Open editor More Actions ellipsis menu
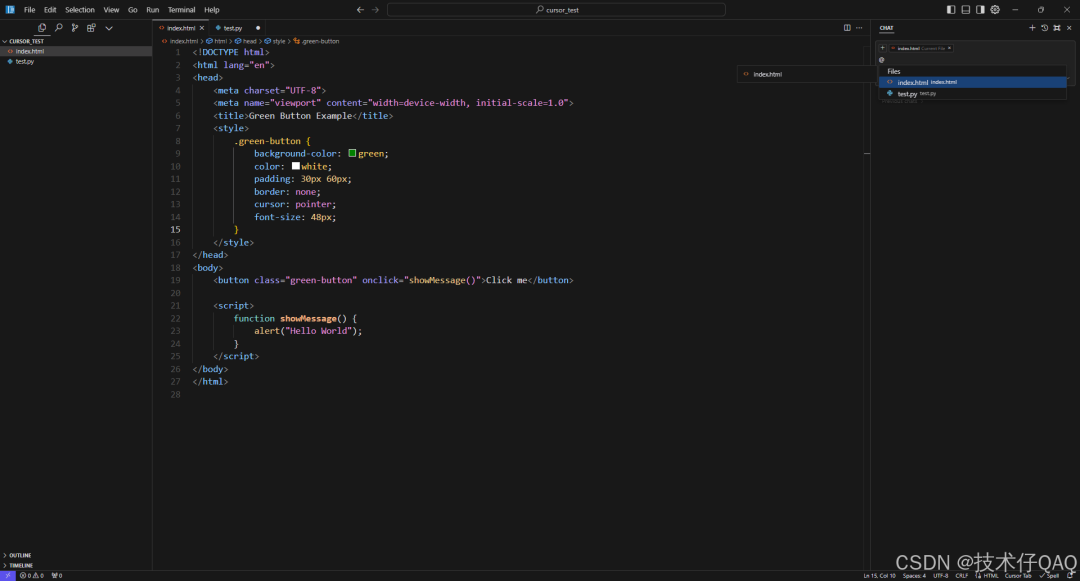 tap(859, 28)
